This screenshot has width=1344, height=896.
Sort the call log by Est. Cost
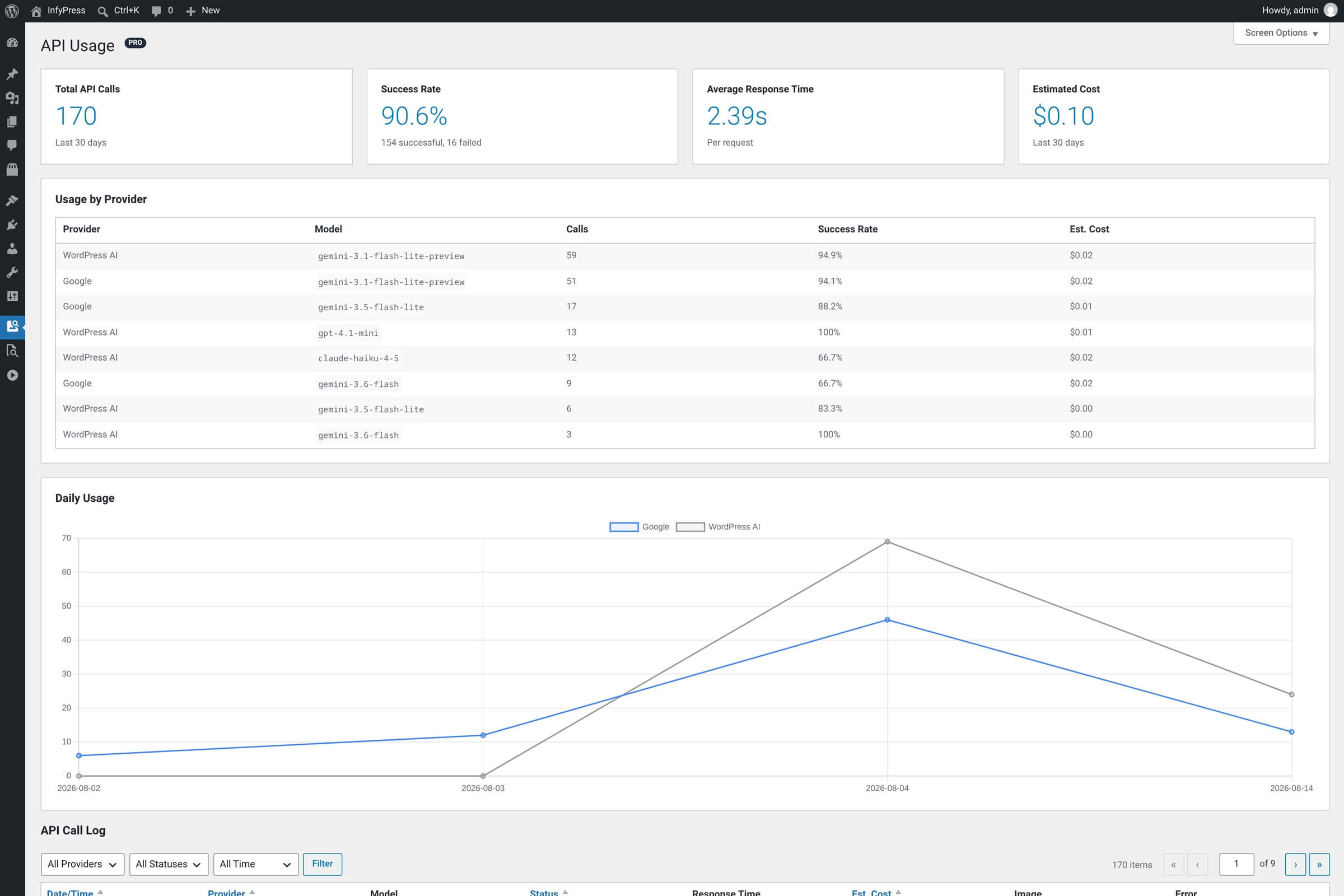tap(876, 892)
